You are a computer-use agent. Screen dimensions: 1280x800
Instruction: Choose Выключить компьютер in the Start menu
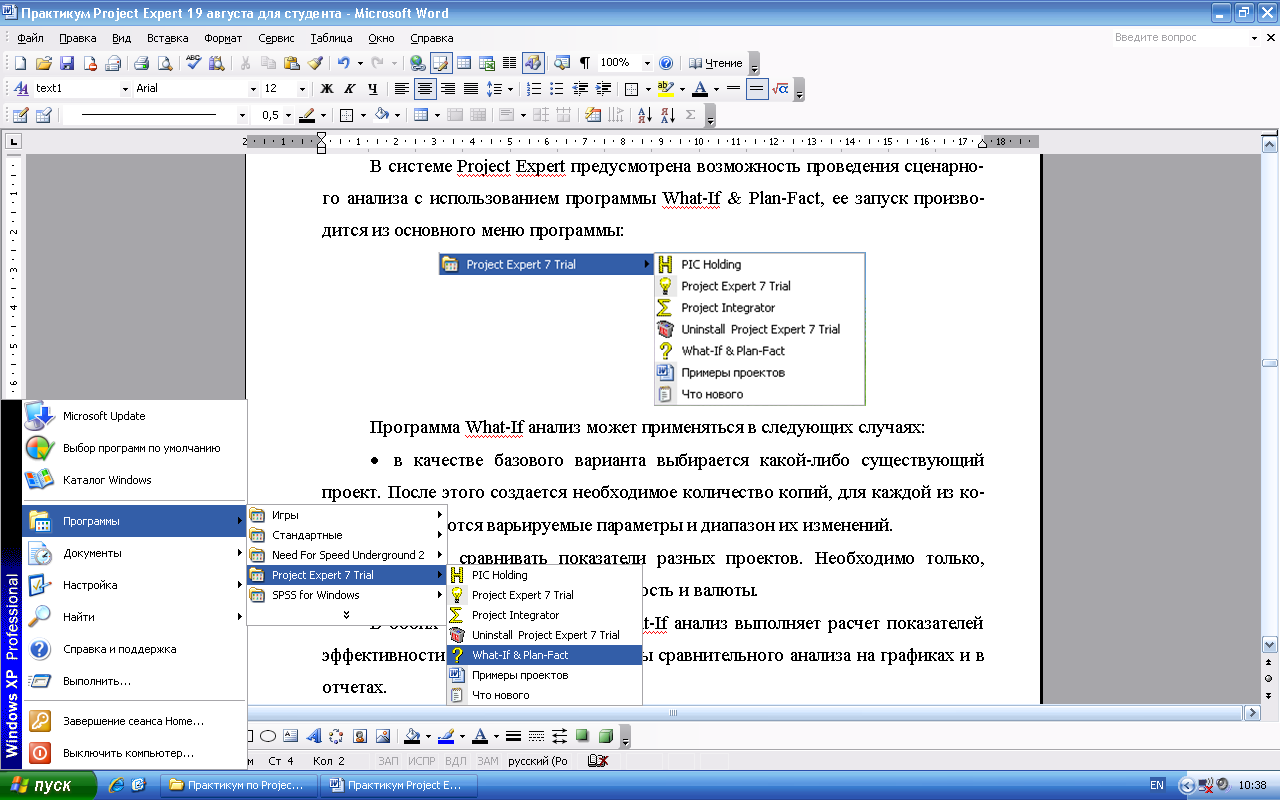point(133,753)
